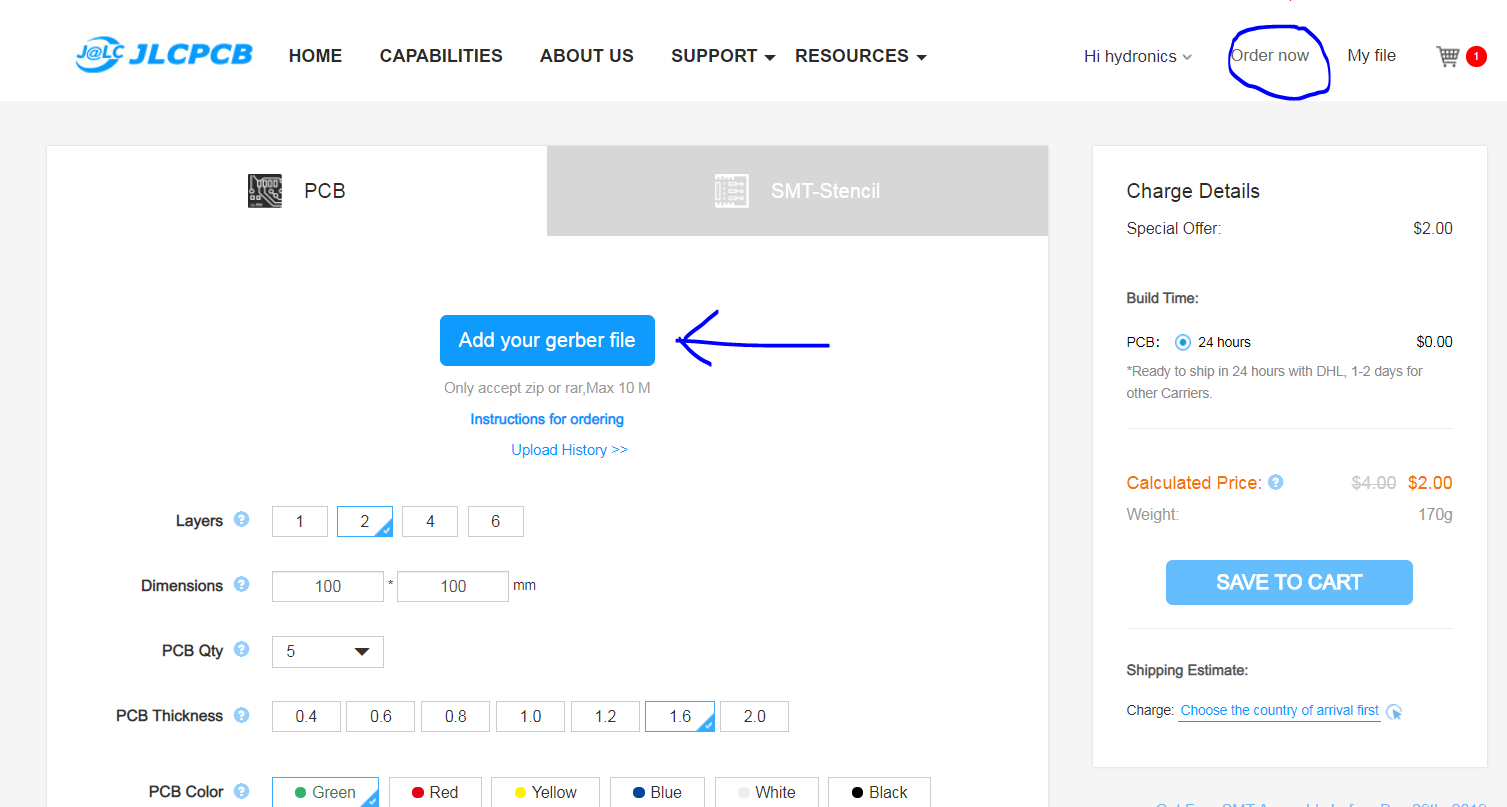Click the JLCPCB logo
The image size is (1507, 807).
point(164,55)
